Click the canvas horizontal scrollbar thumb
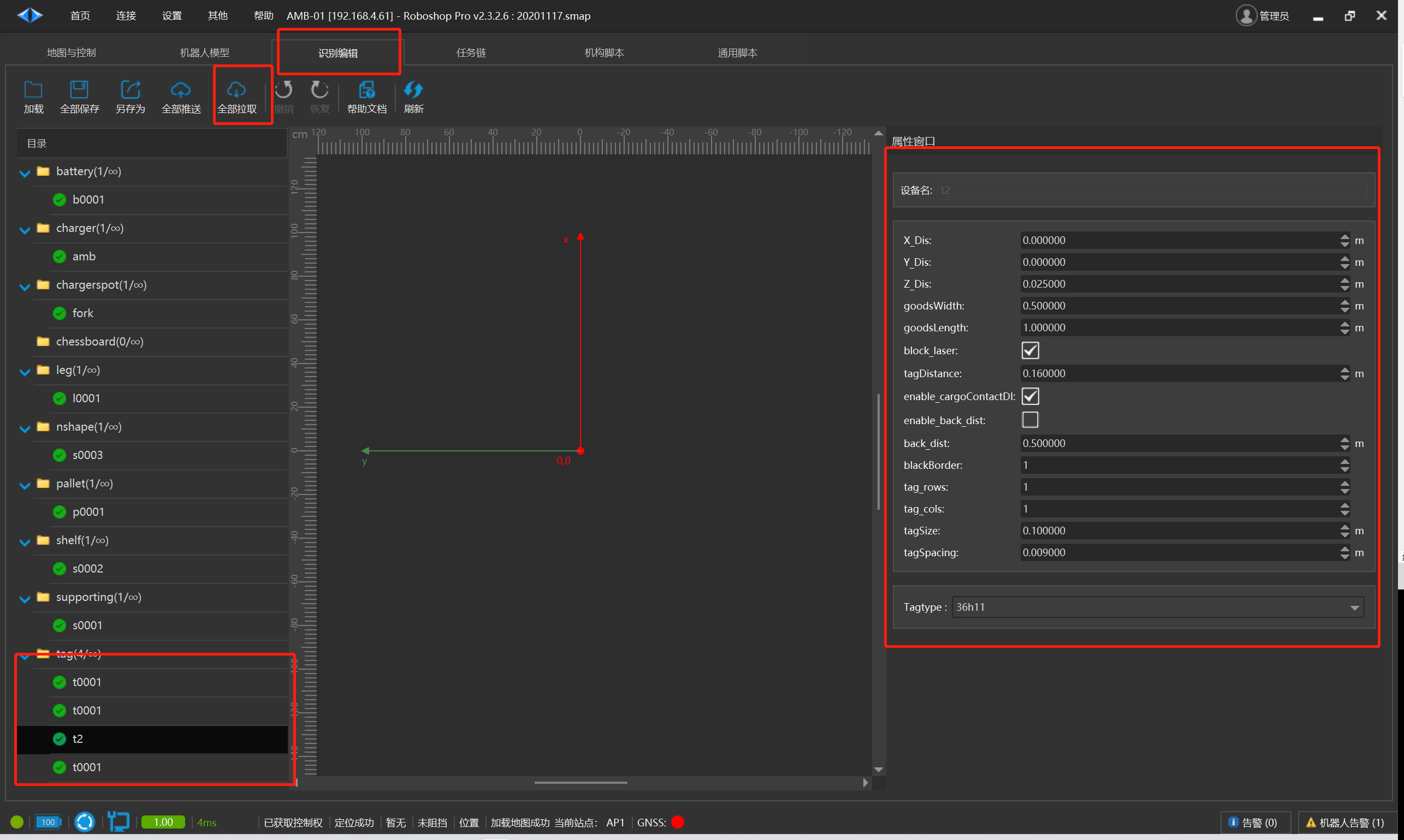This screenshot has width=1404, height=840. pos(580,783)
